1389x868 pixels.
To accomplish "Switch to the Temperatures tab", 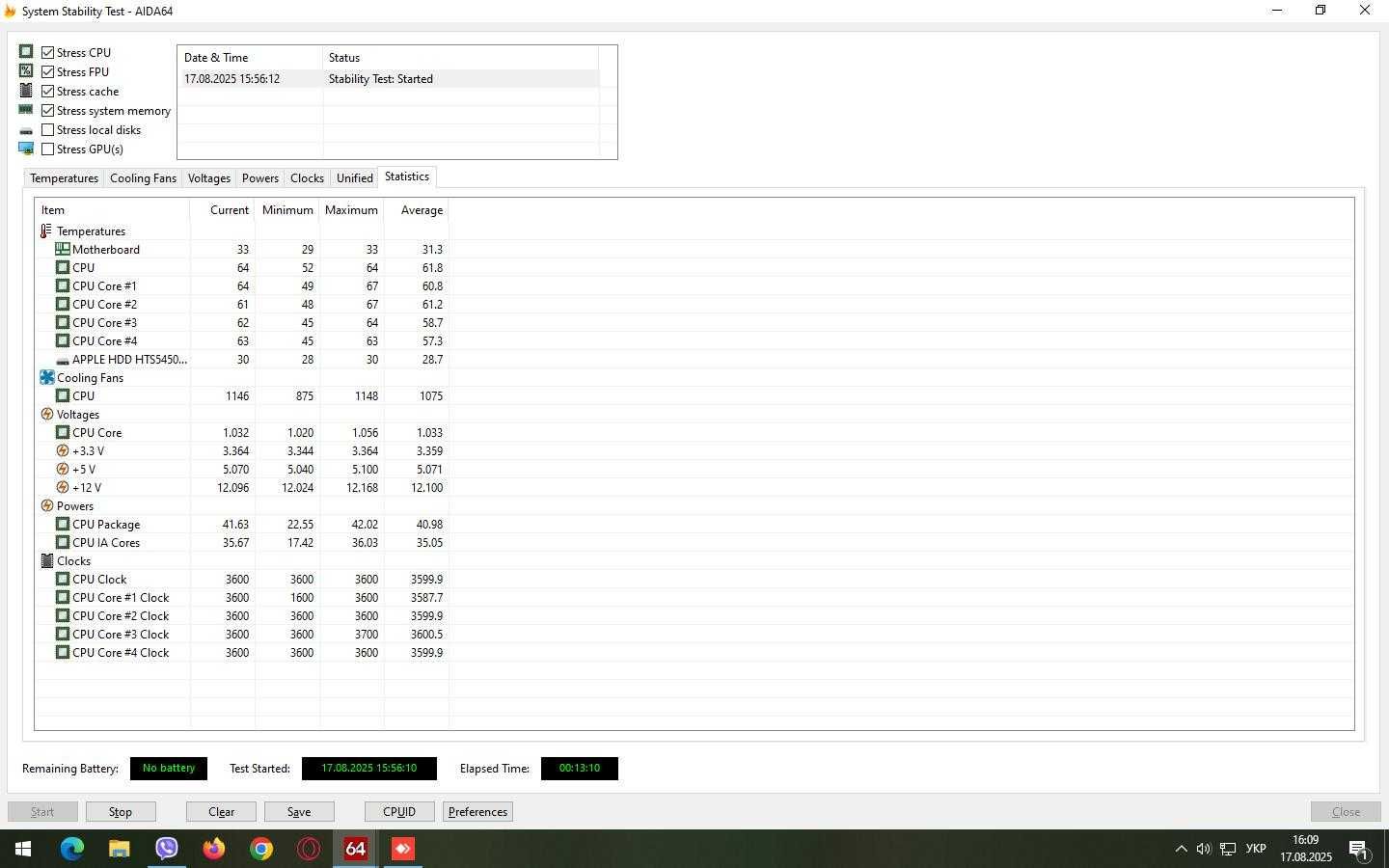I will coord(64,178).
